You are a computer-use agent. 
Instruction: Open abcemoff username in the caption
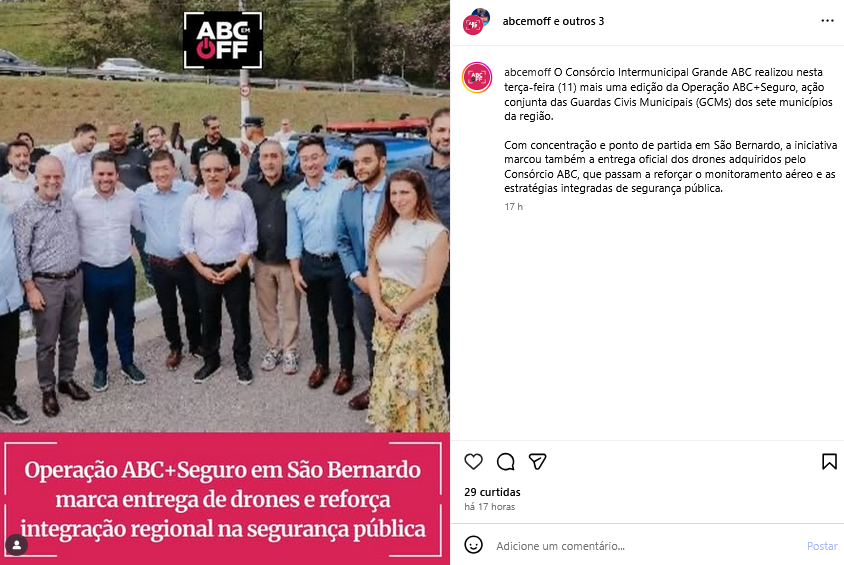(x=527, y=72)
